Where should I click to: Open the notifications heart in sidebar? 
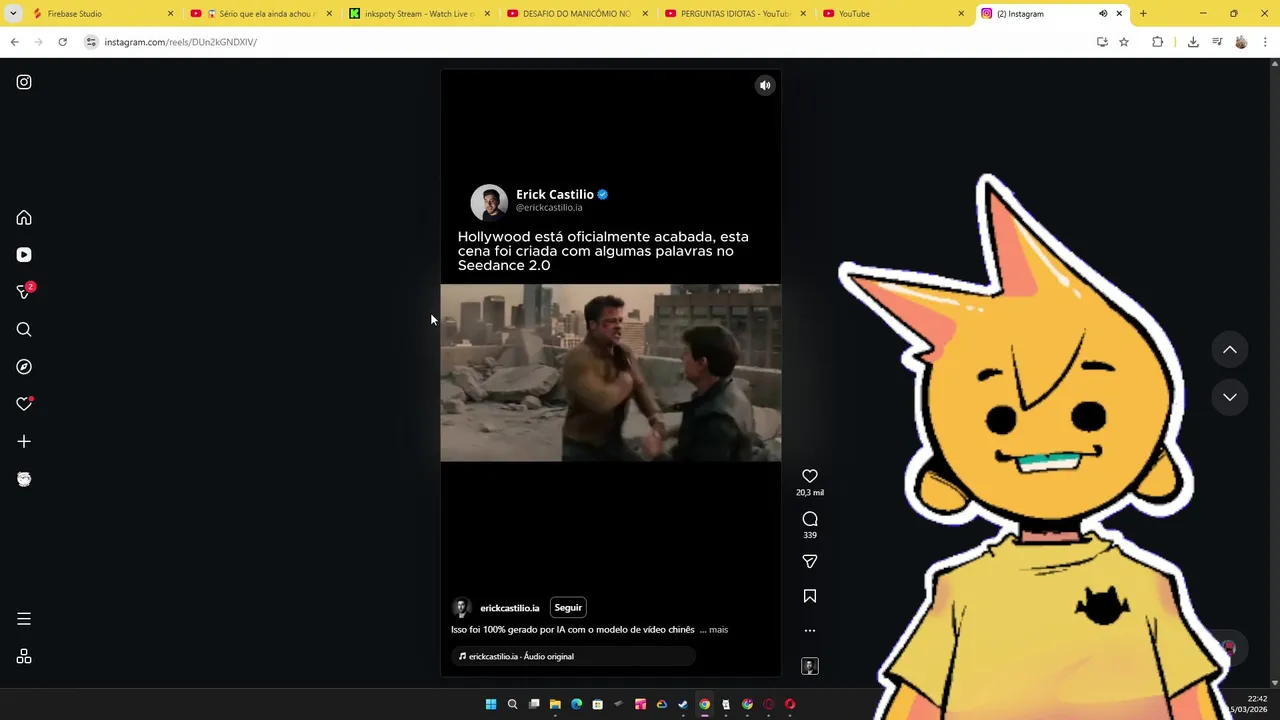tap(24, 404)
